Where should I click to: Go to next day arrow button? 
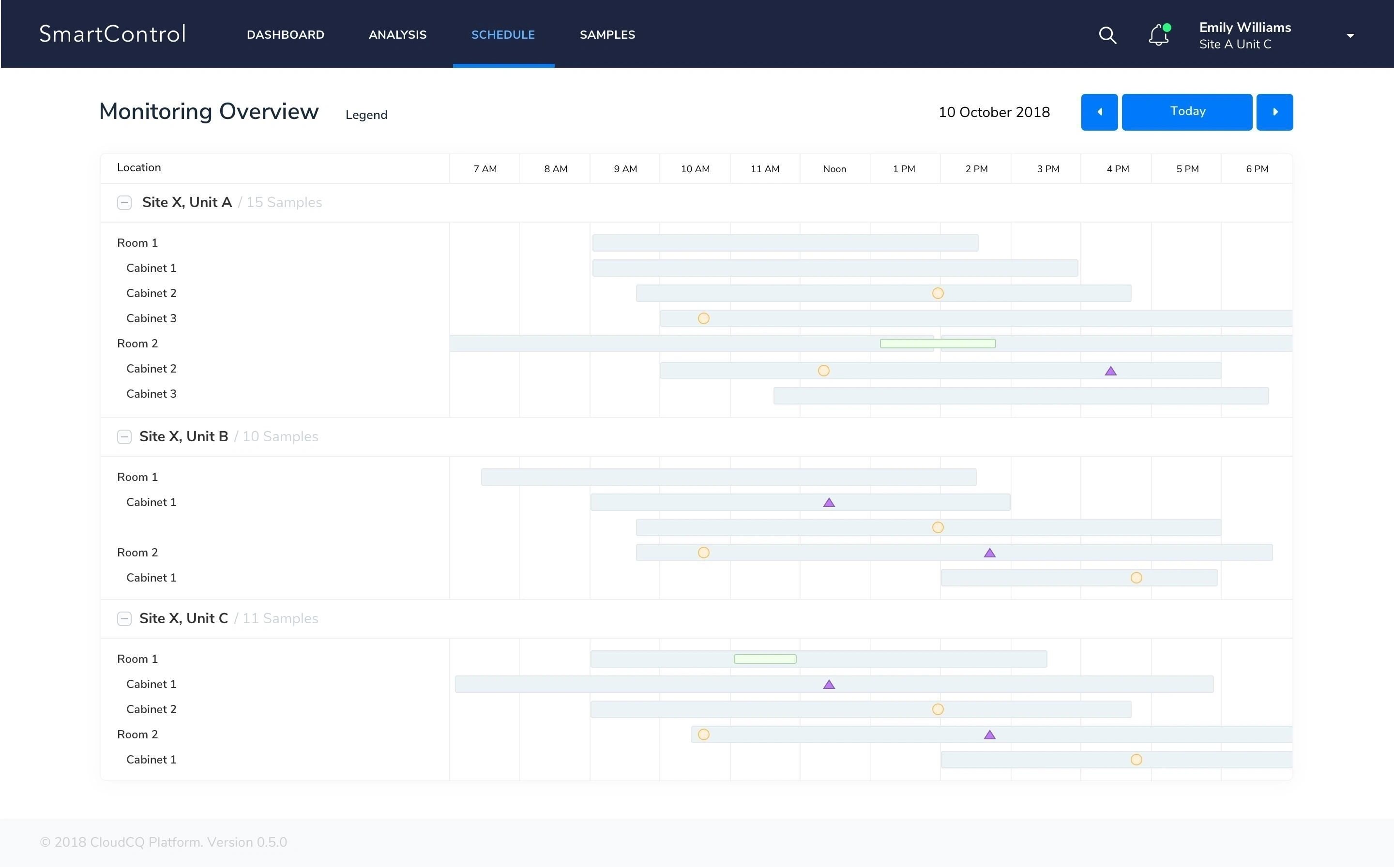coord(1274,112)
